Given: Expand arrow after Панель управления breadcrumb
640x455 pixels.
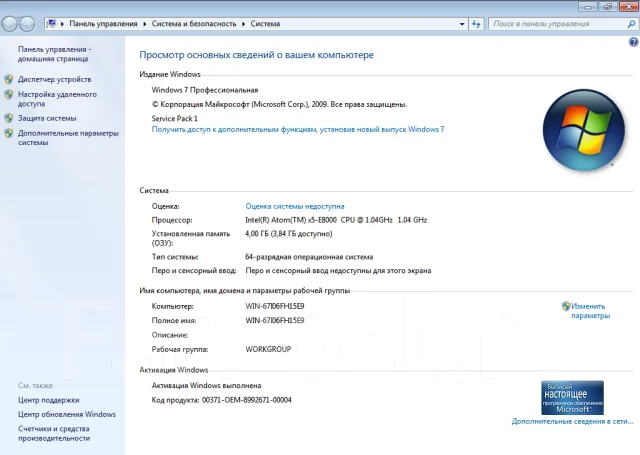Looking at the screenshot, I should (144, 24).
